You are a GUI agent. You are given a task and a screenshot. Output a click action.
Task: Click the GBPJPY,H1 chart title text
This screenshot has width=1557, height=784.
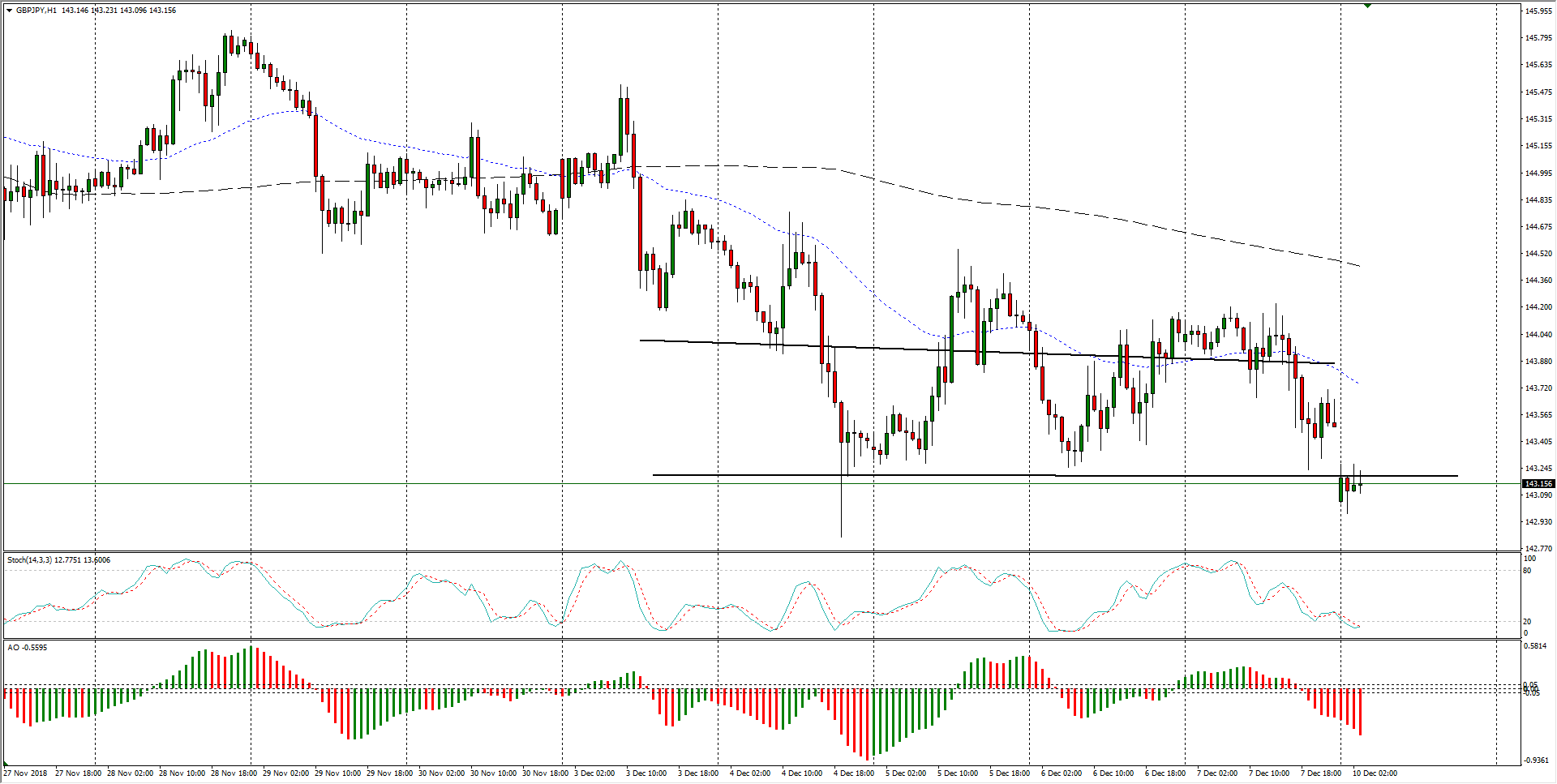[x=36, y=11]
